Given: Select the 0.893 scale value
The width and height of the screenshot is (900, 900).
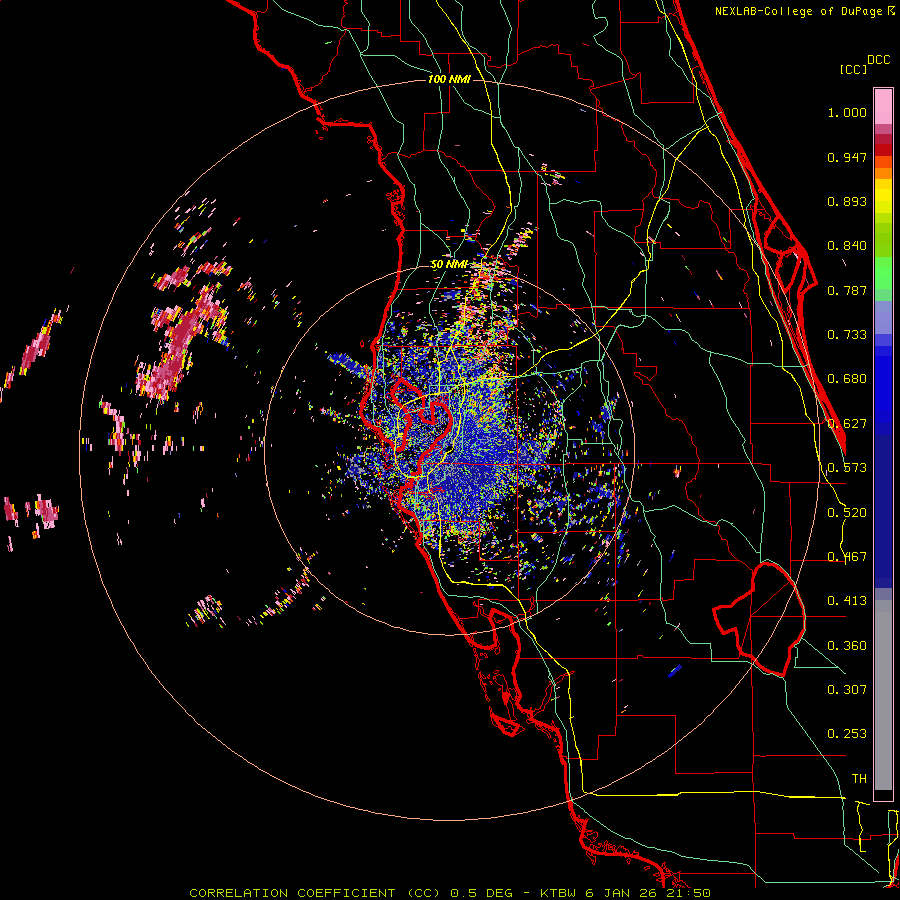Looking at the screenshot, I should (847, 201).
